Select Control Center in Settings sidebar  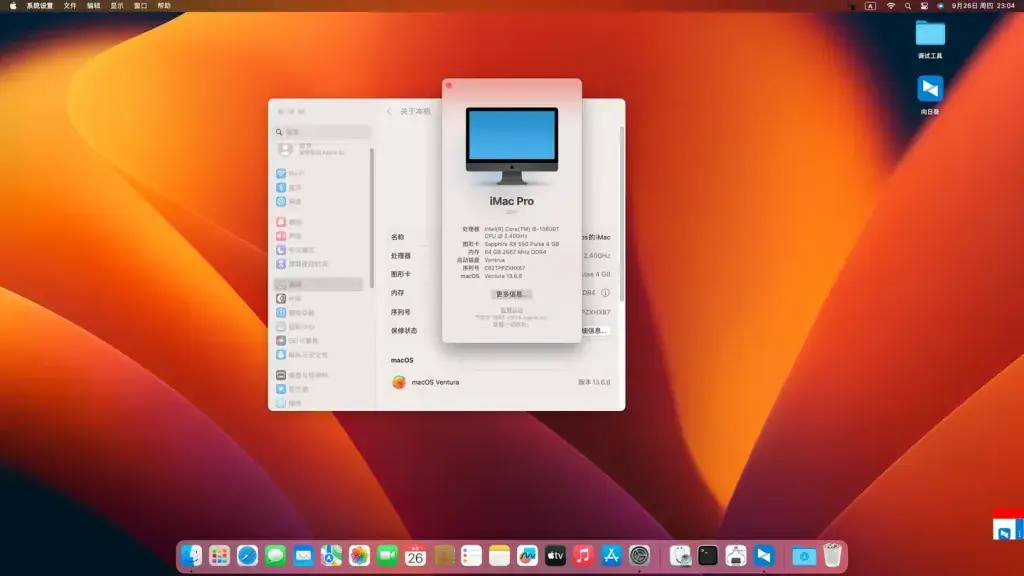[318, 327]
